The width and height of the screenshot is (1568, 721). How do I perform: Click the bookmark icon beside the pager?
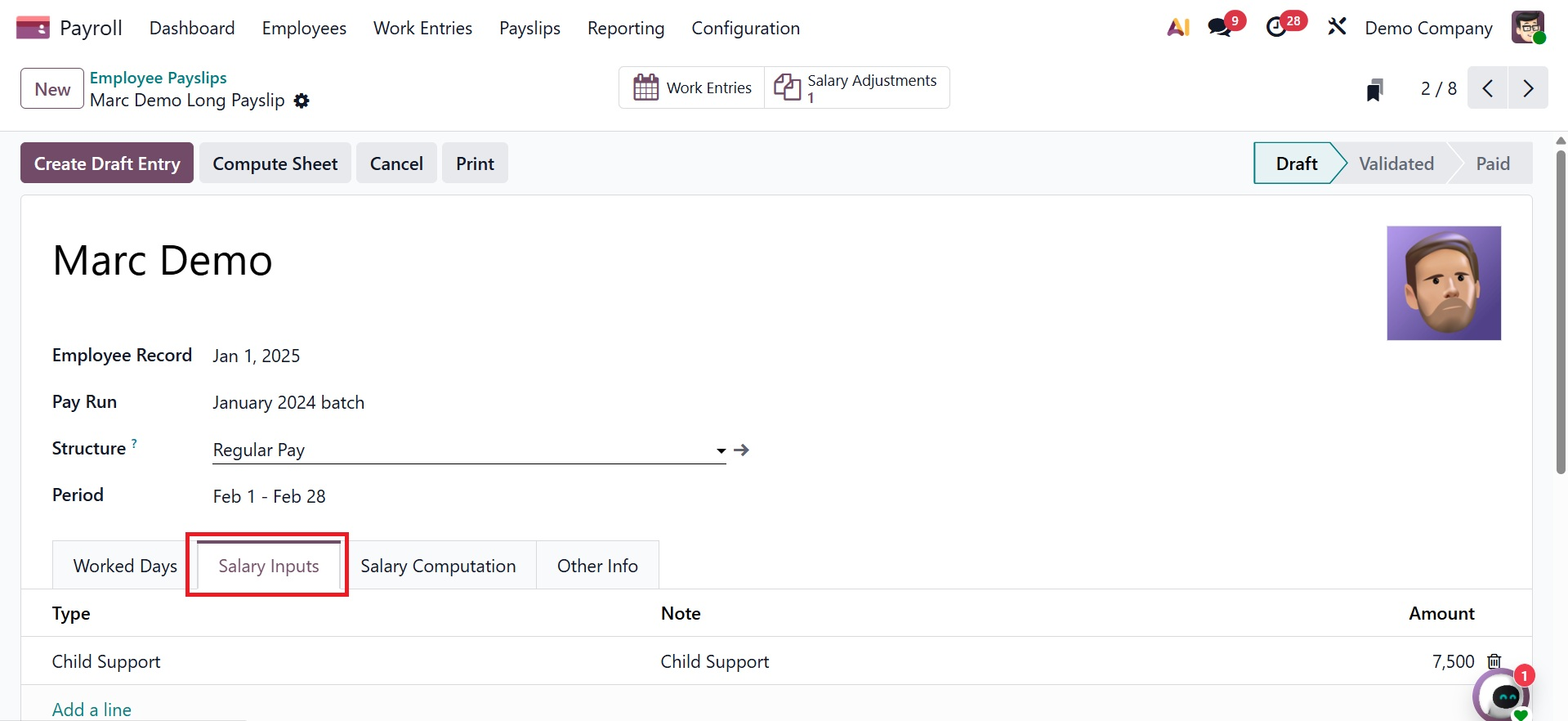point(1374,89)
